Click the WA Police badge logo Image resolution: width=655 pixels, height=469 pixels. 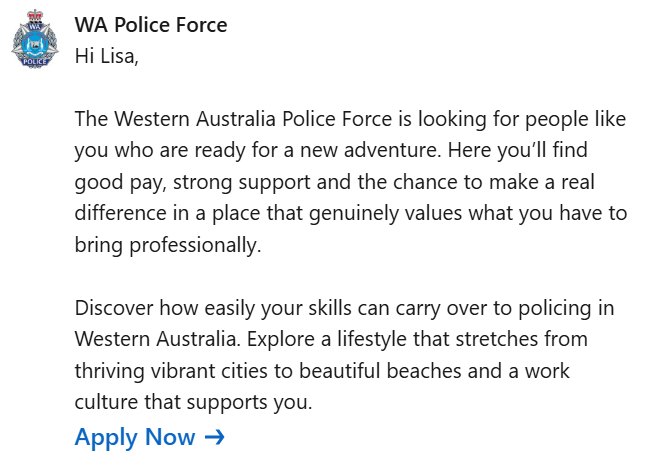click(x=33, y=39)
